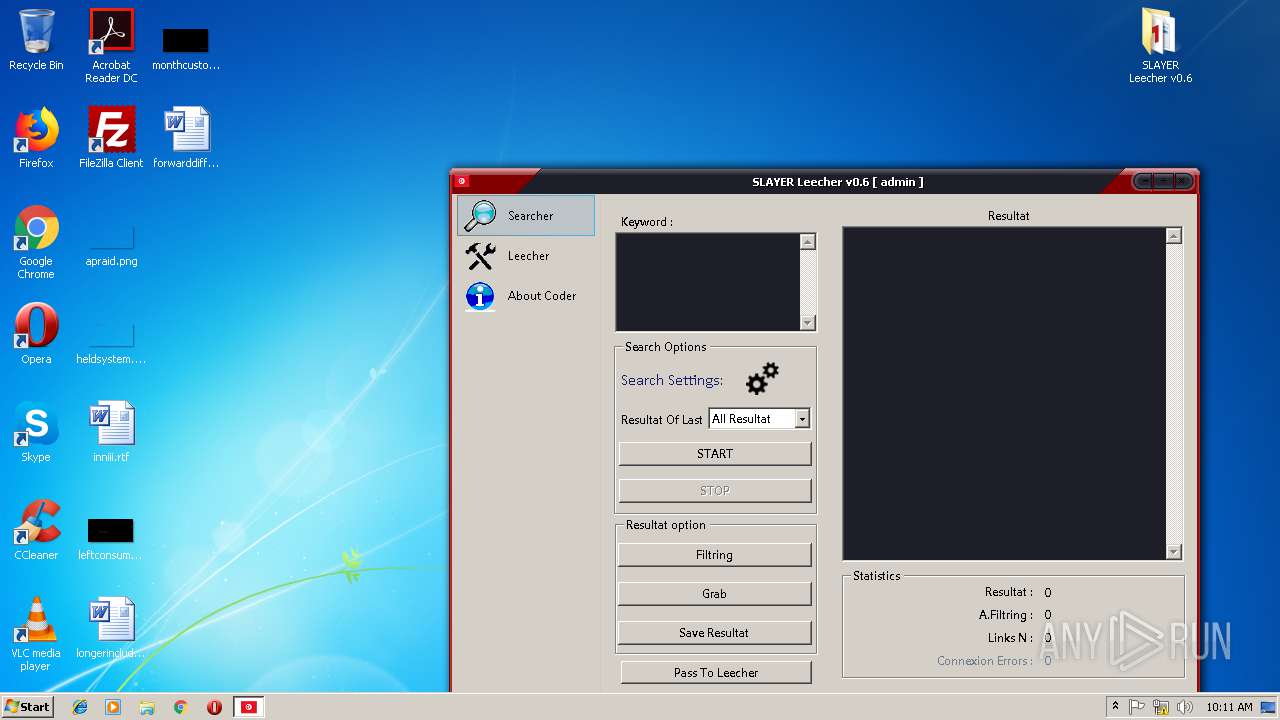Click the volume speaker tray icon
Screen dimensions: 1280x720
[x=1185, y=707]
